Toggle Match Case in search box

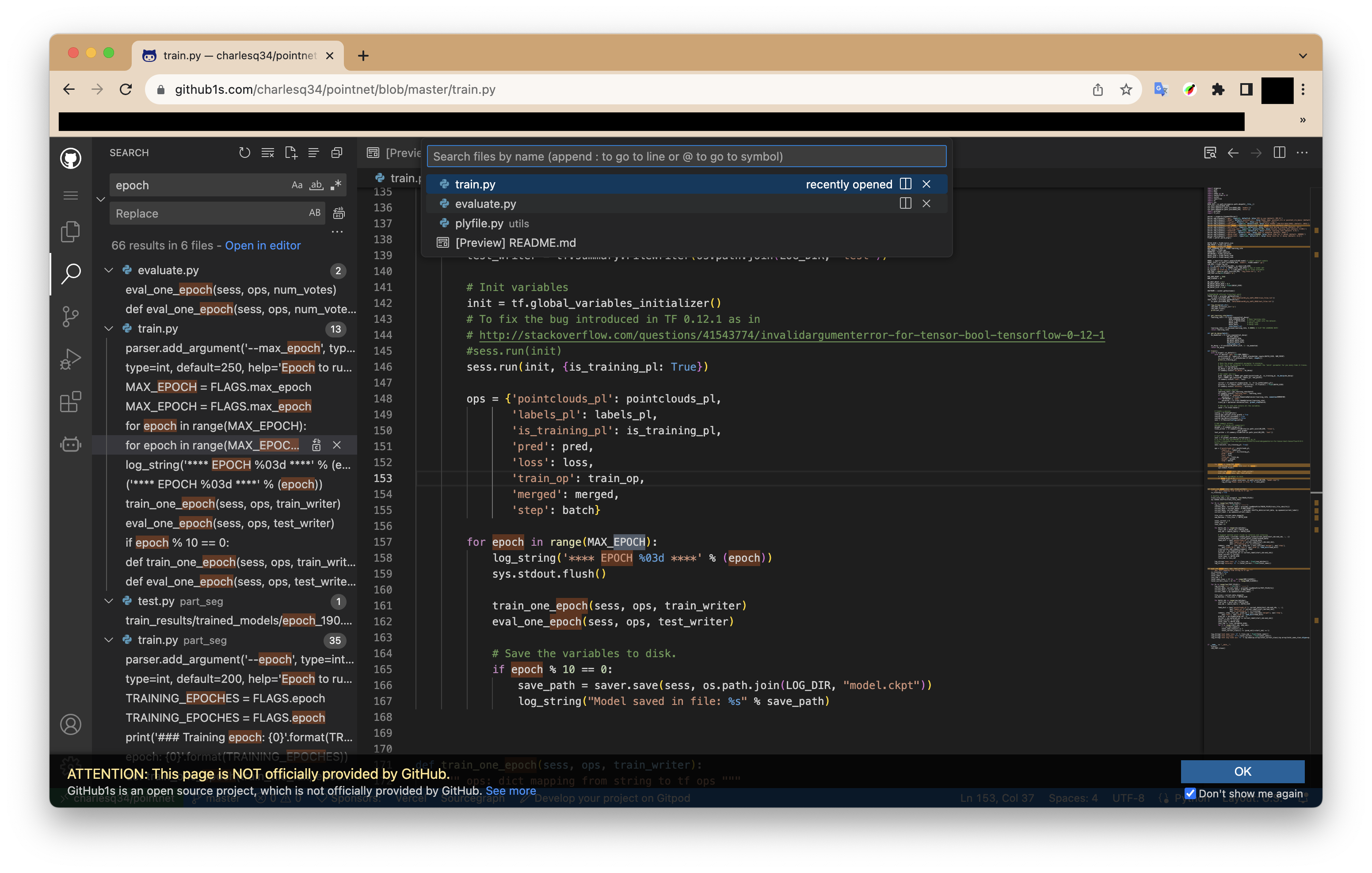click(x=297, y=185)
